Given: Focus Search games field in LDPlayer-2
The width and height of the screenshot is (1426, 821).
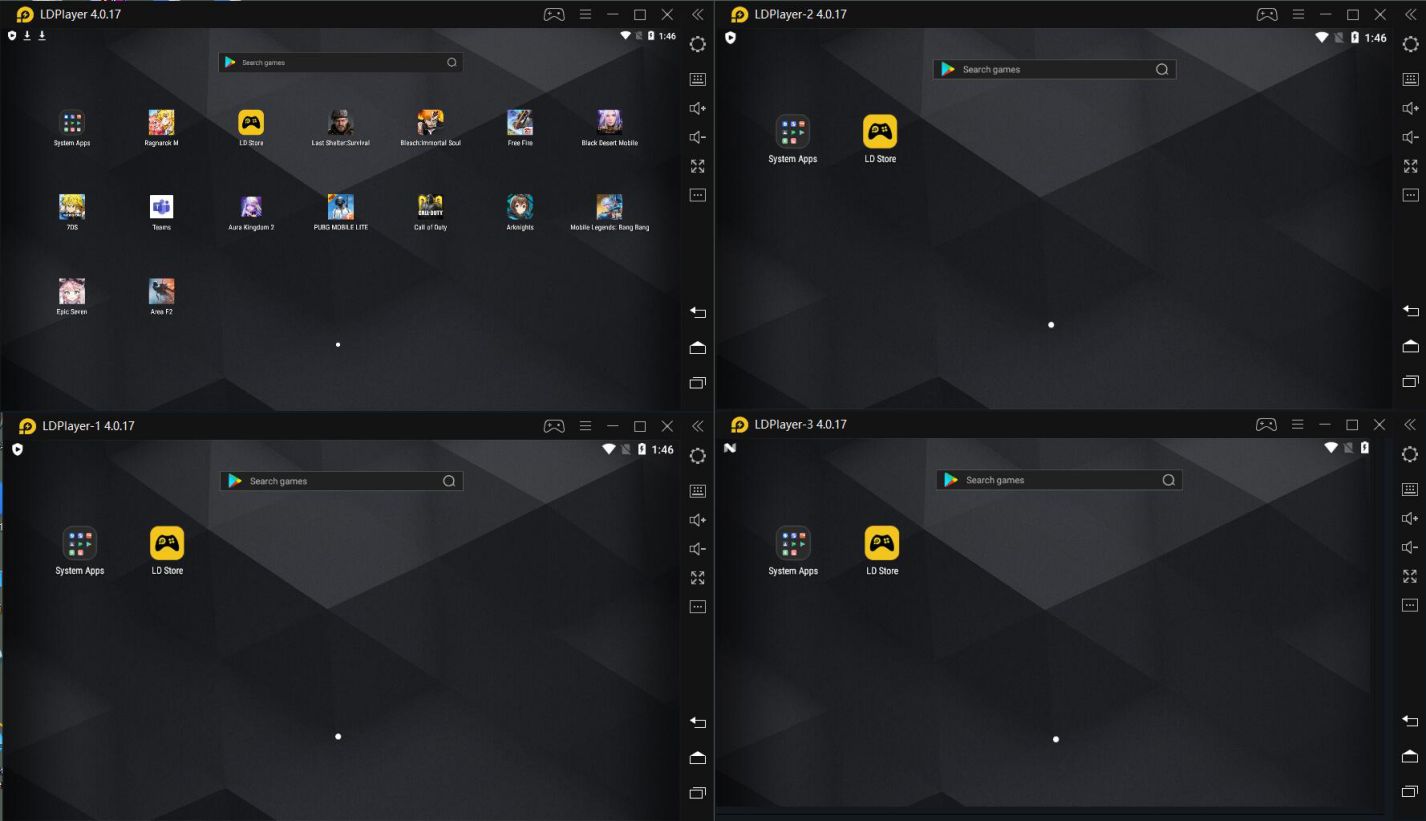Looking at the screenshot, I should pos(1054,69).
